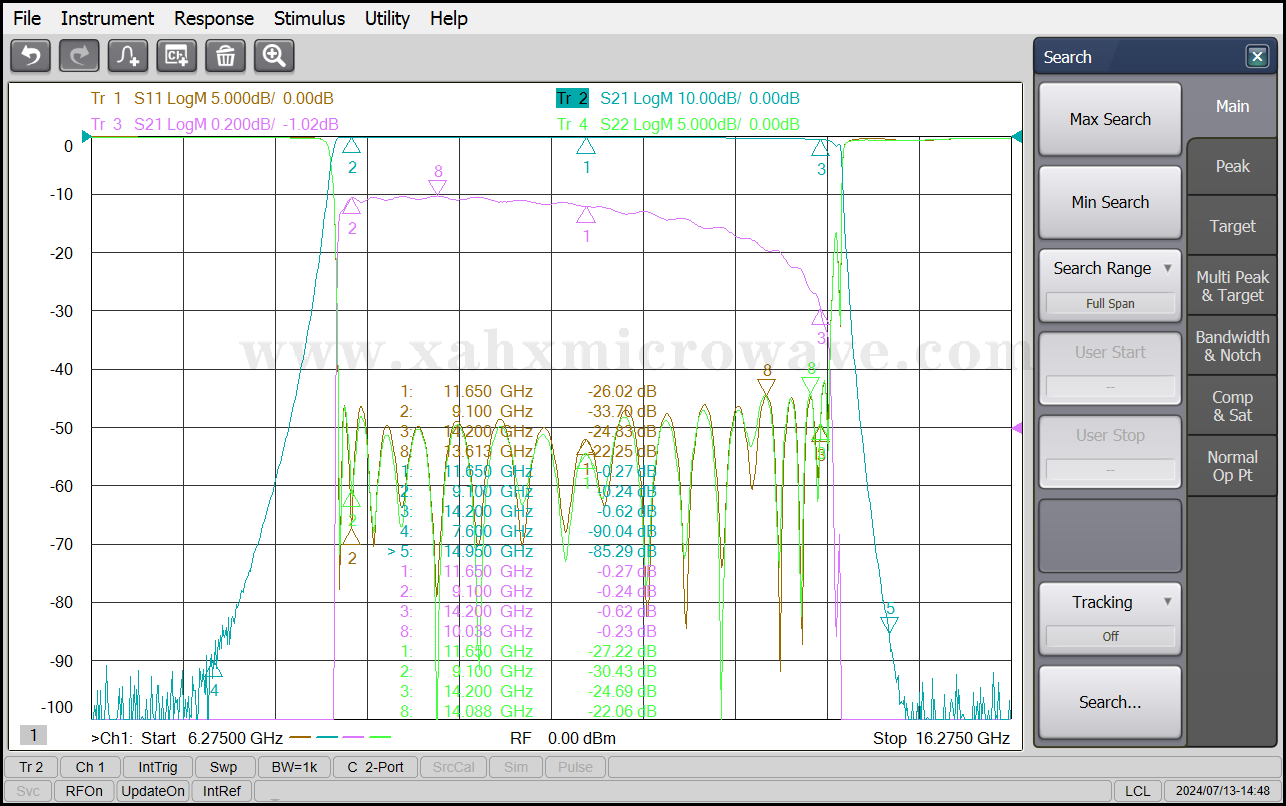Click the Tr 2 status bar button
The height and width of the screenshot is (806, 1286).
[31, 767]
